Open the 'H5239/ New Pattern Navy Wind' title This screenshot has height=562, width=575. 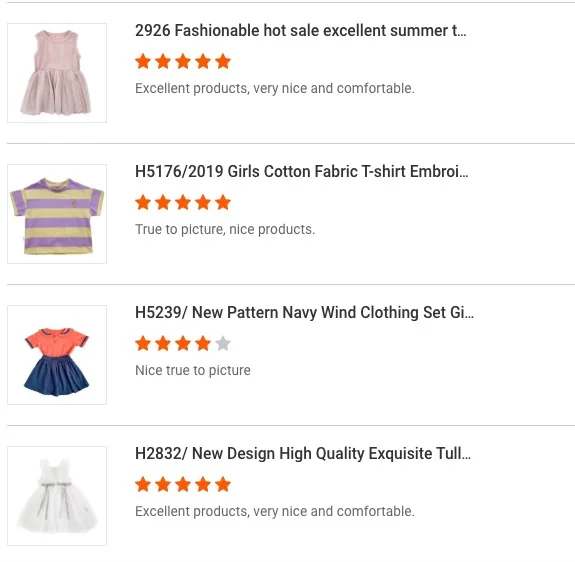304,312
